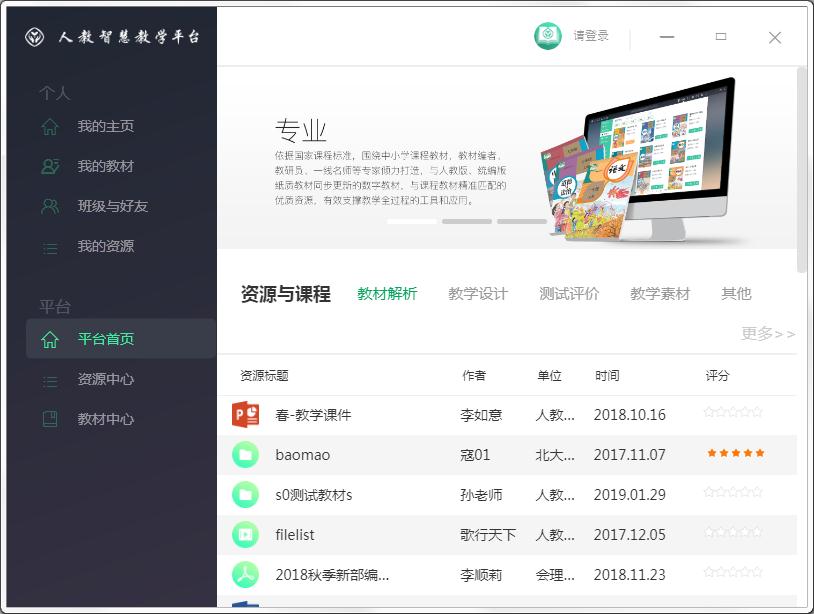
Task: Click the list icon beside 资源中心
Action: point(50,381)
